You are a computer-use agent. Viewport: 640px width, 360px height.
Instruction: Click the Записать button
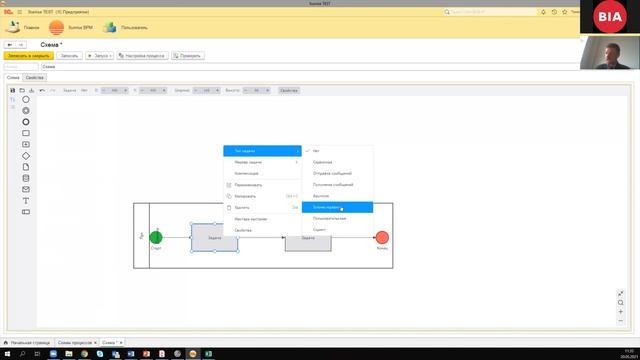69,56
